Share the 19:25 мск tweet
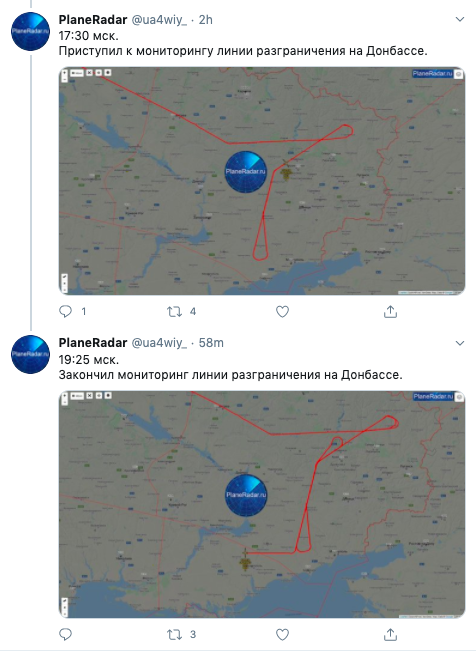The image size is (476, 652). [x=390, y=635]
